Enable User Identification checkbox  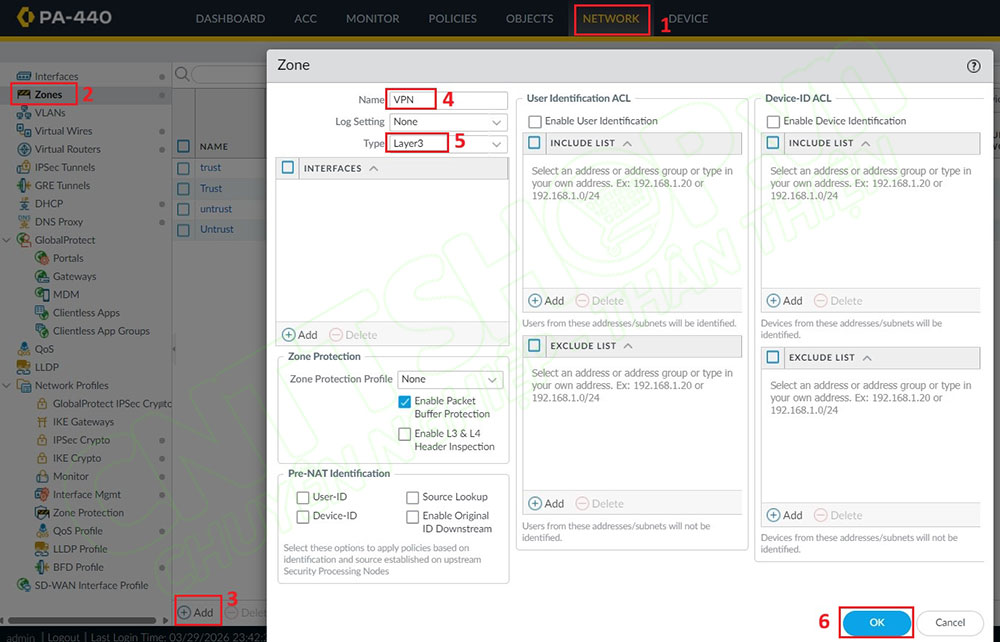pyautogui.click(x=535, y=121)
